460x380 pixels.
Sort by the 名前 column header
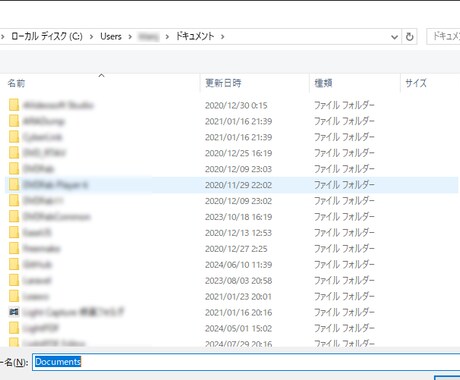pos(17,83)
